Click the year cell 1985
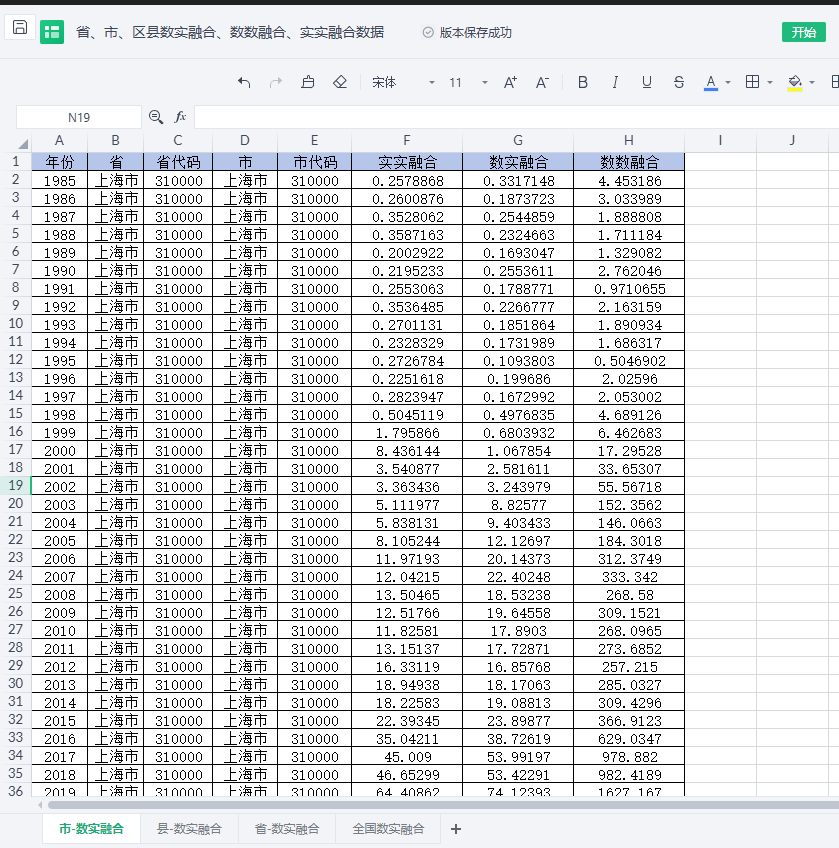Screen dimensions: 839x848 tap(60, 181)
